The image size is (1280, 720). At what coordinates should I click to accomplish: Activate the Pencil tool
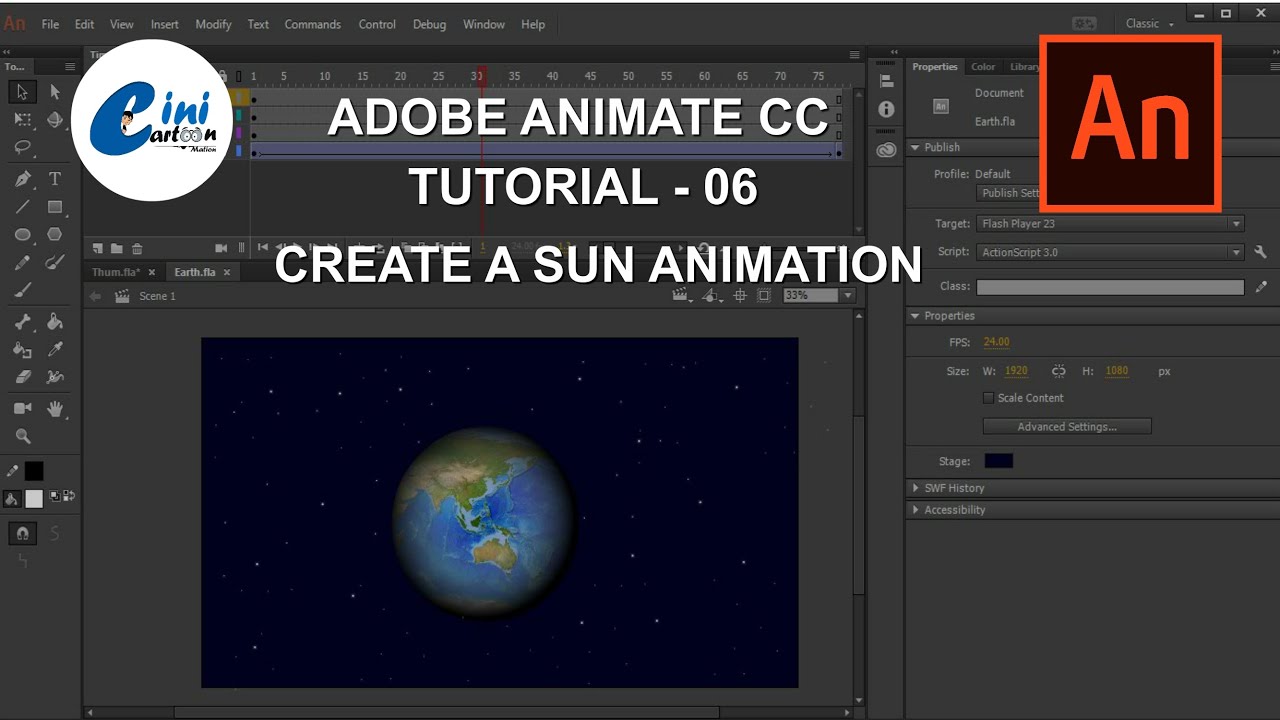[22, 263]
